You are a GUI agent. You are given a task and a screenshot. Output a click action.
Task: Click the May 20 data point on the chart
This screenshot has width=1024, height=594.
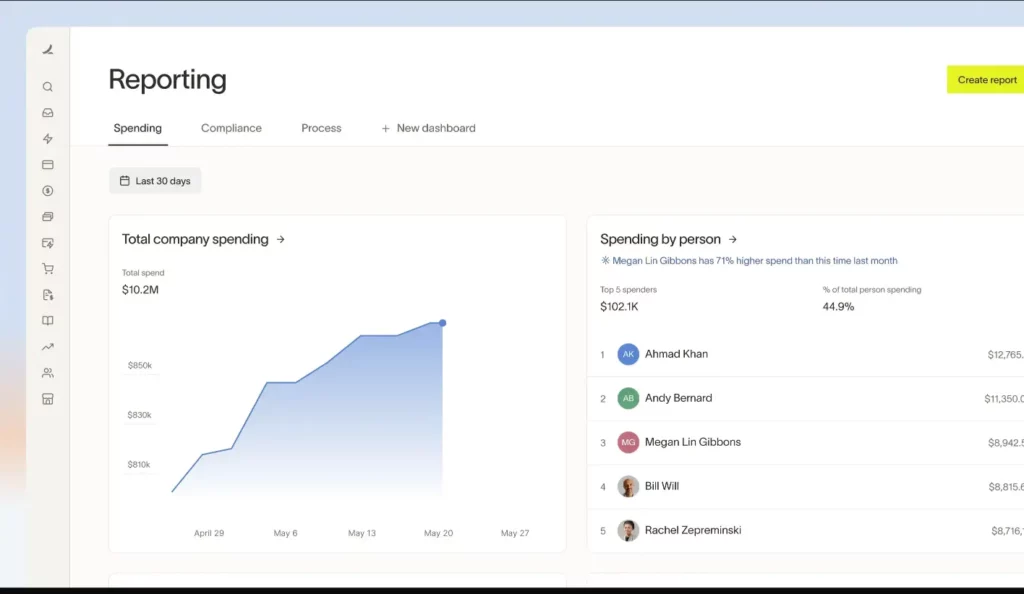(442, 323)
